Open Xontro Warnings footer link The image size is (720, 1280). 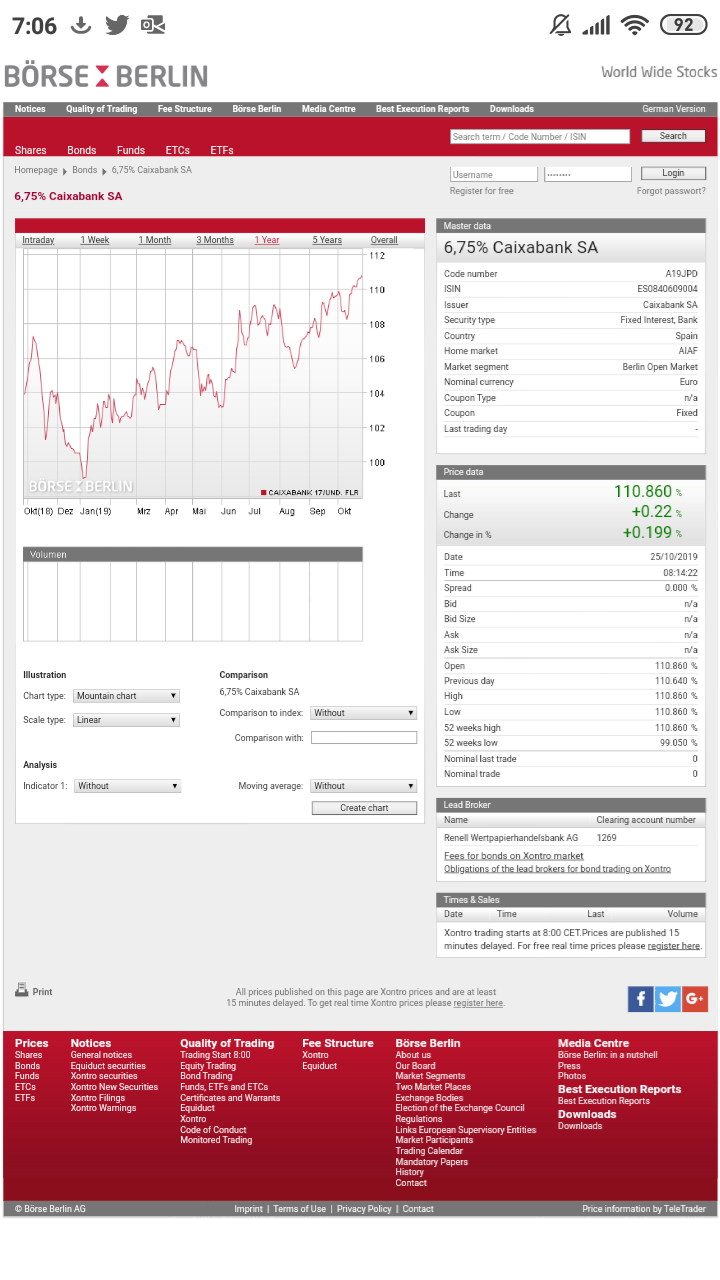[103, 1108]
